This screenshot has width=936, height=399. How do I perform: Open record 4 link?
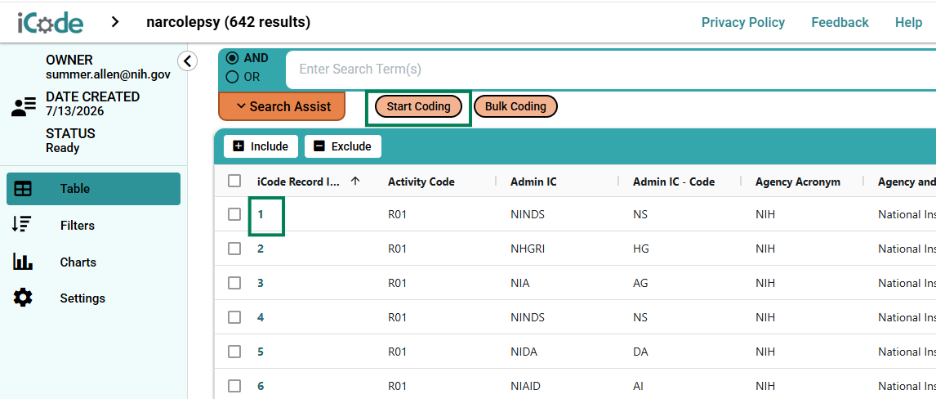pos(261,317)
